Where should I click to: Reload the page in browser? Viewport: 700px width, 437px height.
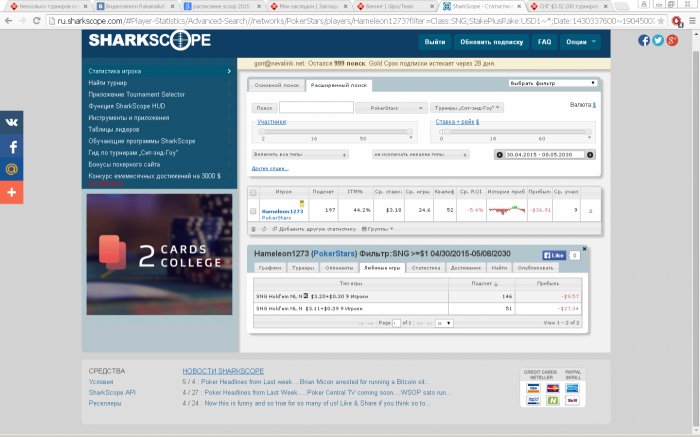coord(36,21)
